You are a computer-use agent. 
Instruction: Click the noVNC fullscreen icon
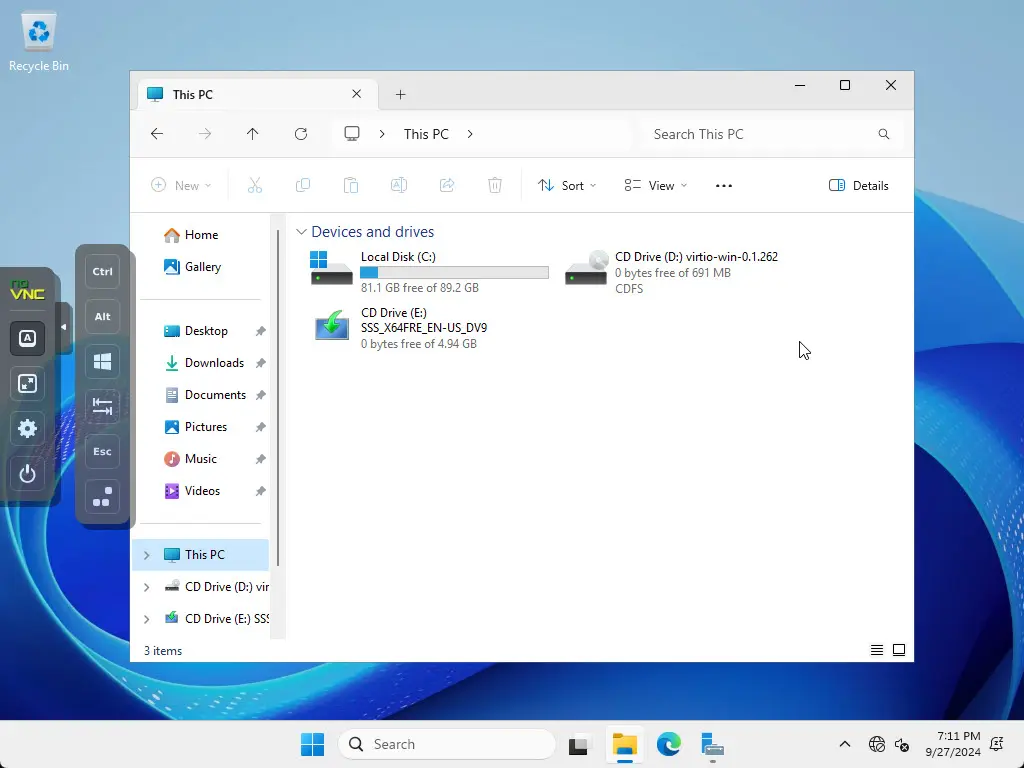[x=28, y=384]
